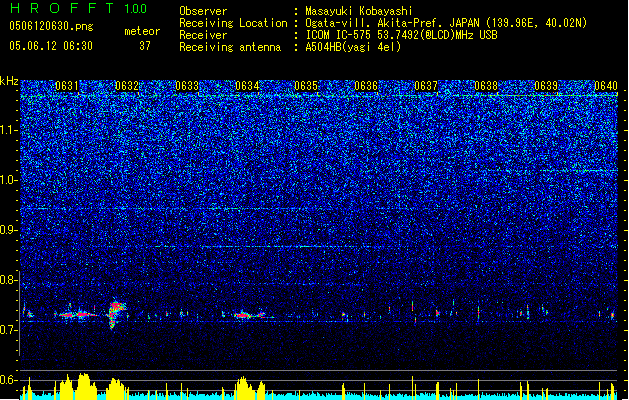
Task: Click the version number 1.00
Action: 136,9
